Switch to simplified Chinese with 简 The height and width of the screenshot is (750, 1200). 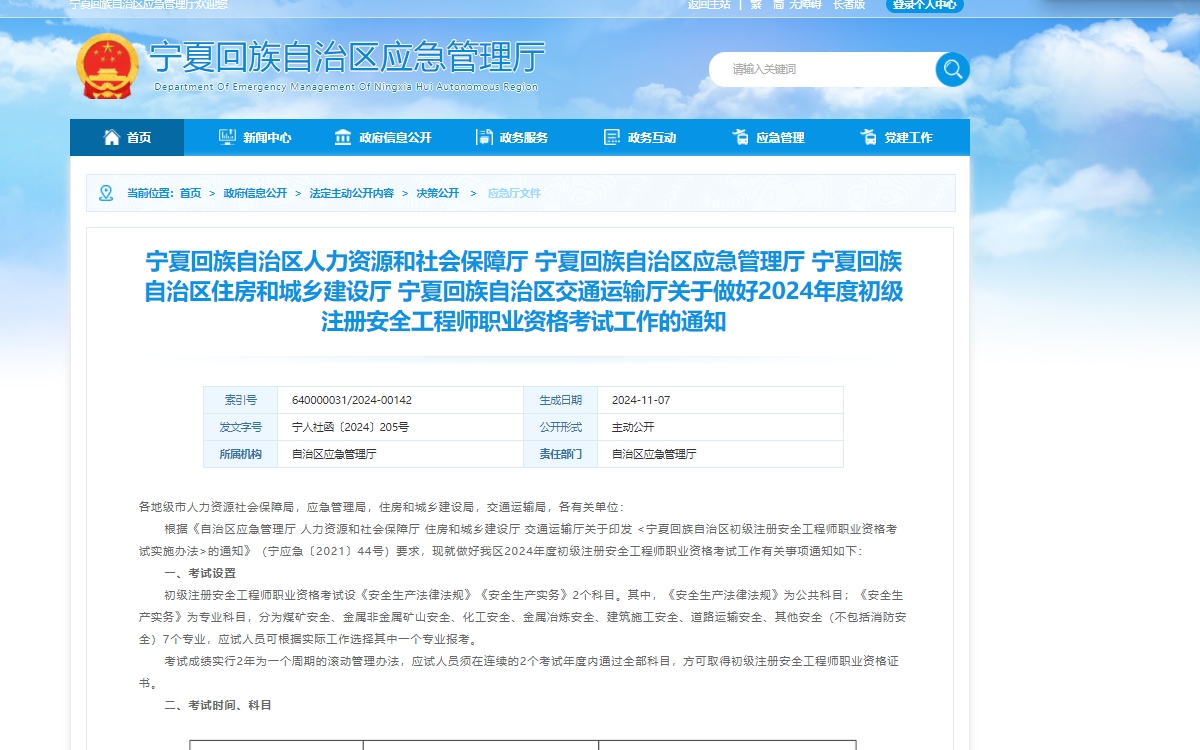tap(777, 6)
